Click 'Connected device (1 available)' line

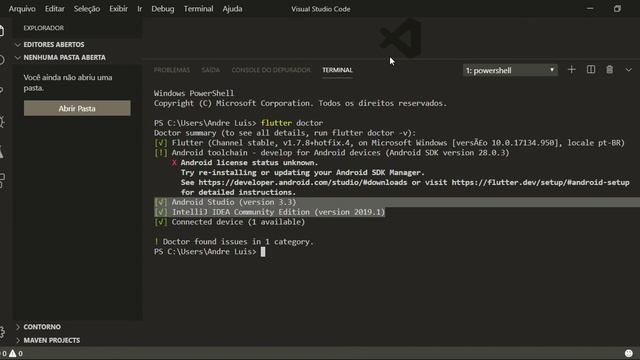point(238,222)
